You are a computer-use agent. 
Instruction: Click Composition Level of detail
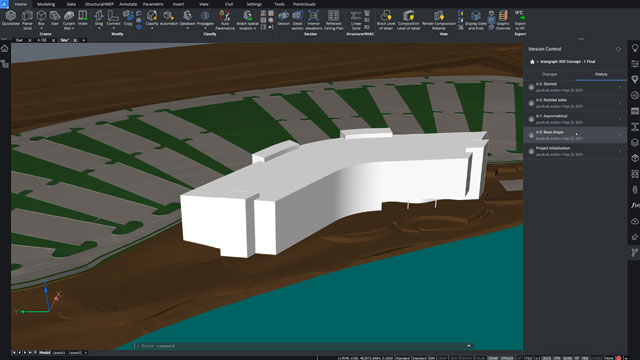click(409, 20)
